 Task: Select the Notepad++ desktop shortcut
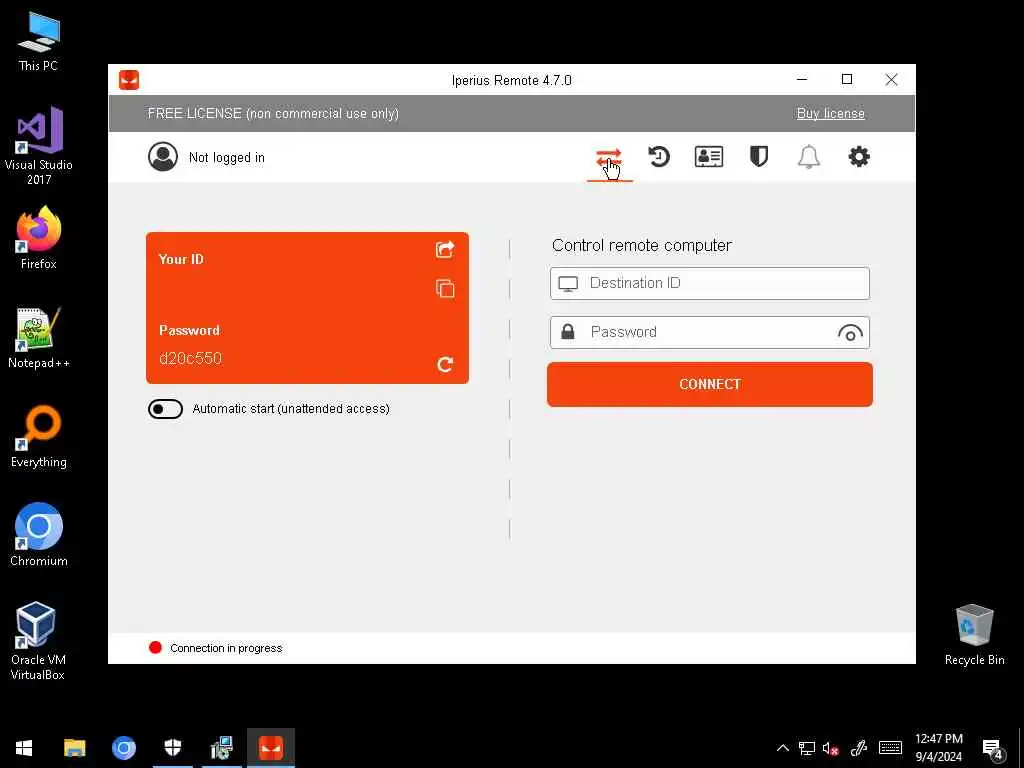coord(39,338)
